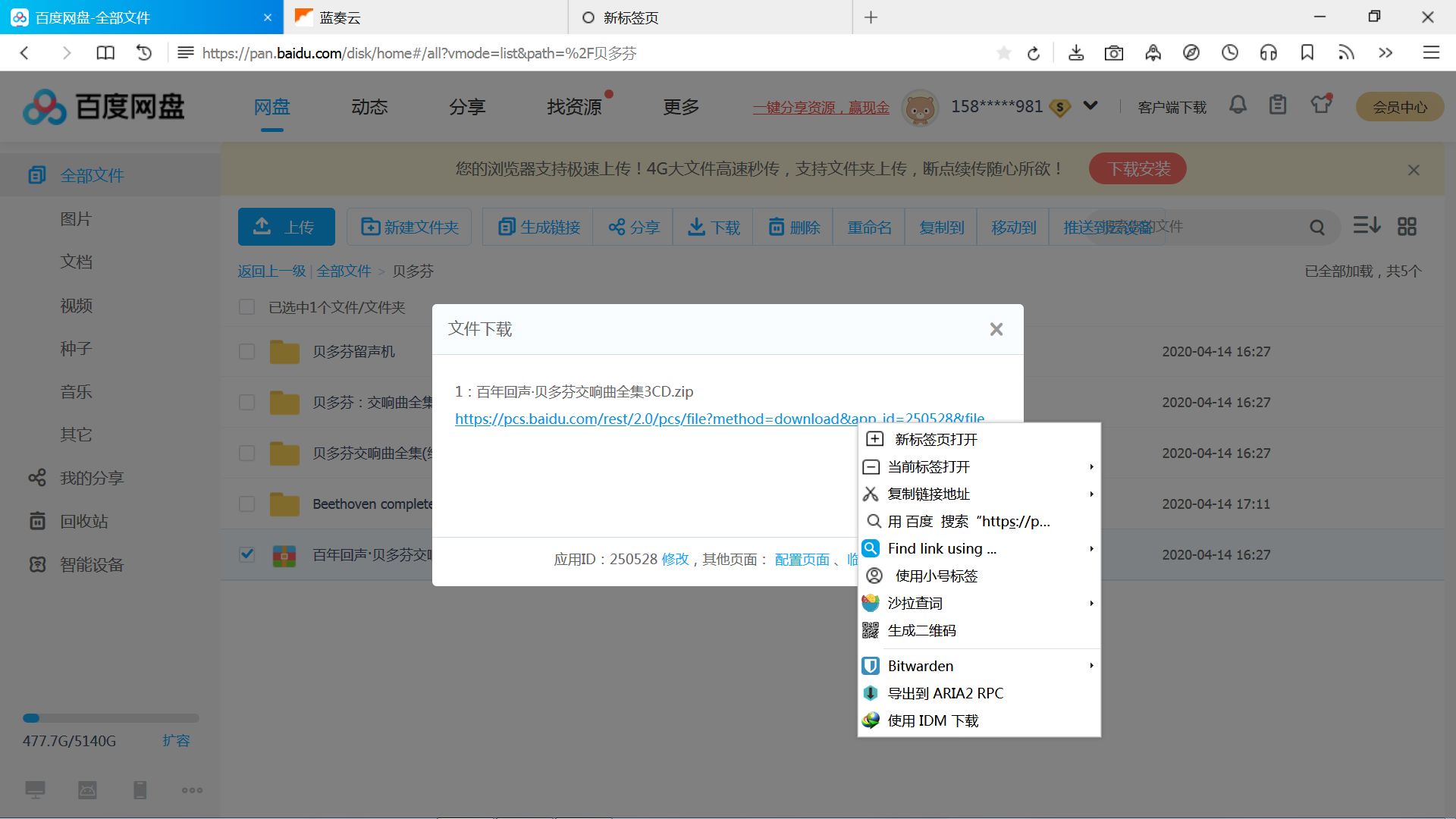This screenshot has height=819, width=1456.
Task: Click the 下载安装 red button
Action: 1137,168
